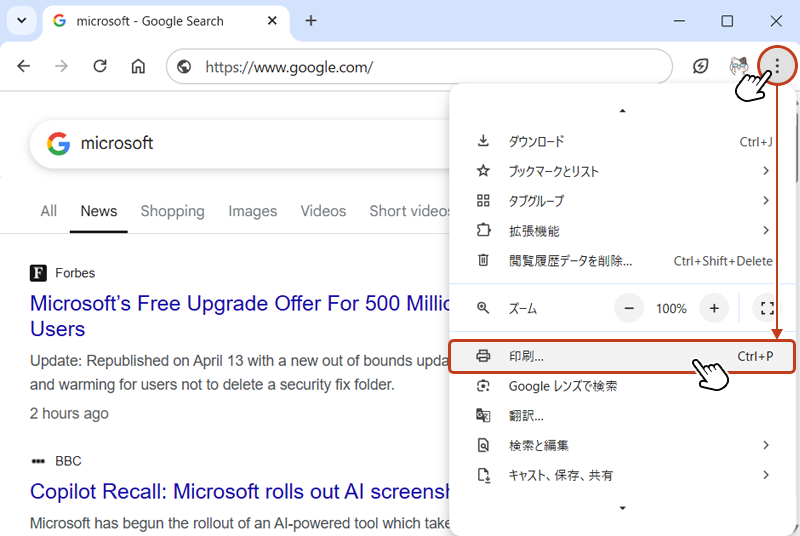Switch to the Shopping search tab
The image size is (800, 536).
[x=172, y=211]
